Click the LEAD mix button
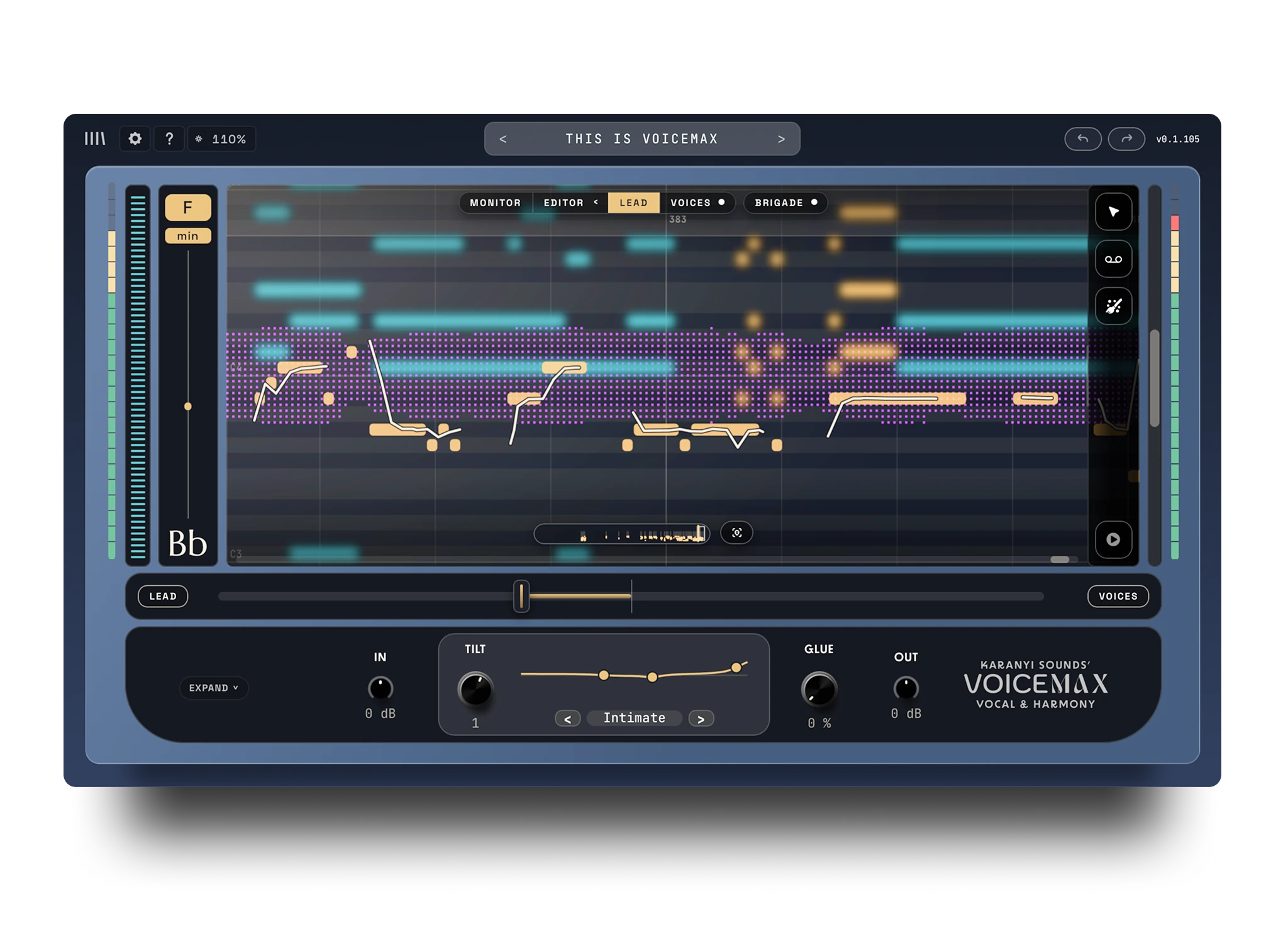 [163, 596]
